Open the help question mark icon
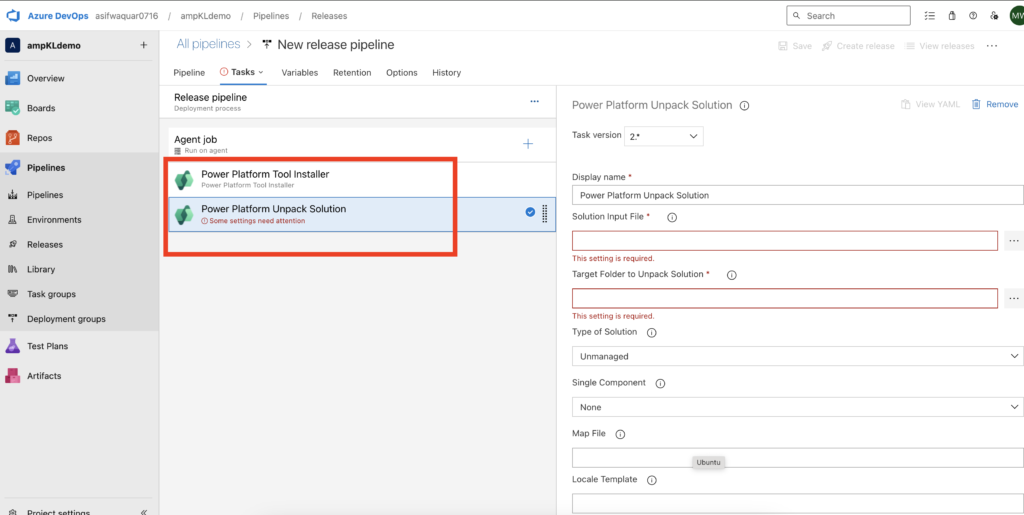Image resolution: width=1024 pixels, height=515 pixels. click(972, 16)
